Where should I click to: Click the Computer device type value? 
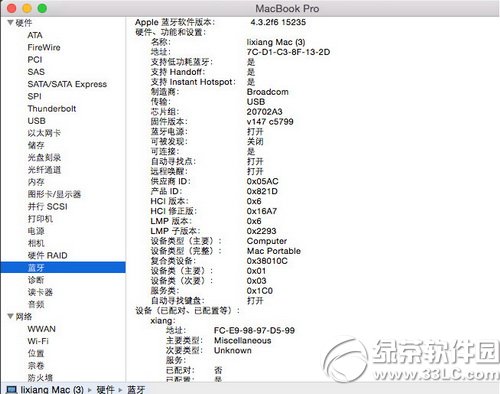(x=267, y=241)
